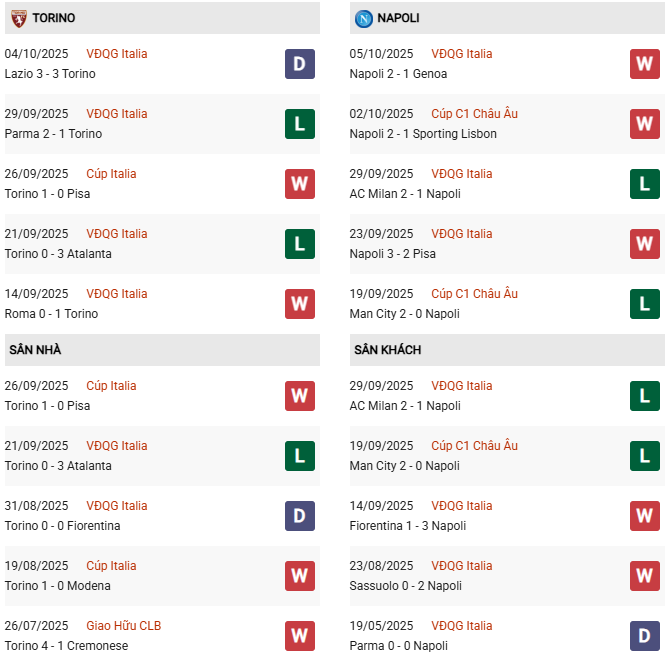Click the Napoli club logo icon
The height and width of the screenshot is (656, 666).
click(x=364, y=18)
